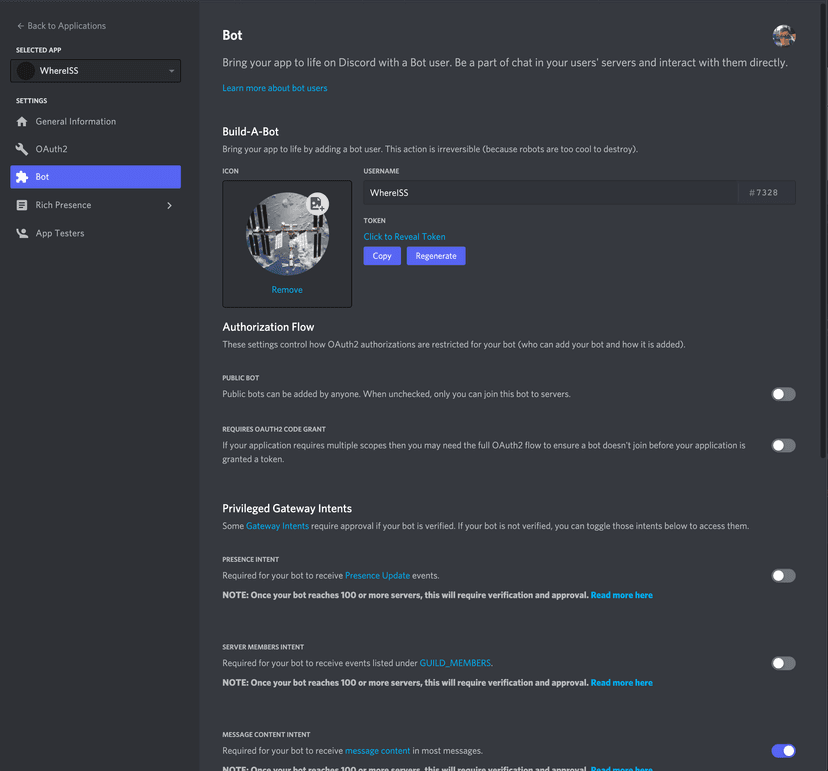Click the #7328 discriminator text
Image resolution: width=828 pixels, height=771 pixels.
click(763, 193)
